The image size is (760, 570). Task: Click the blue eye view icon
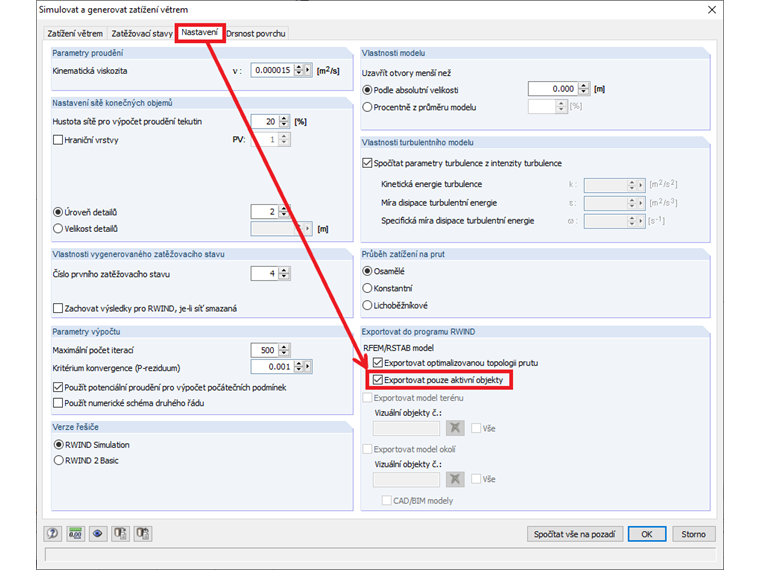pyautogui.click(x=97, y=534)
